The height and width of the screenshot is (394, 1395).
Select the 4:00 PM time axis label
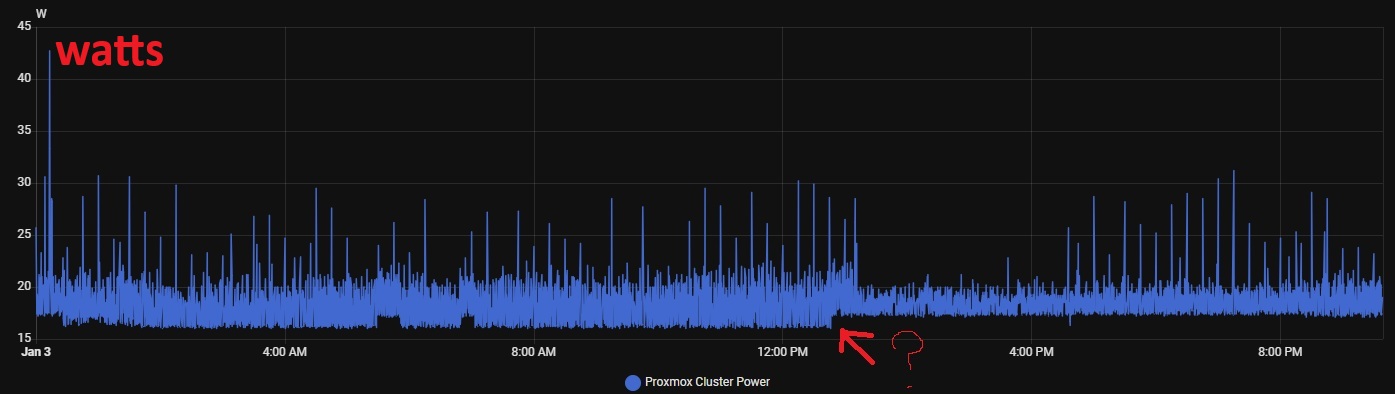click(1032, 352)
